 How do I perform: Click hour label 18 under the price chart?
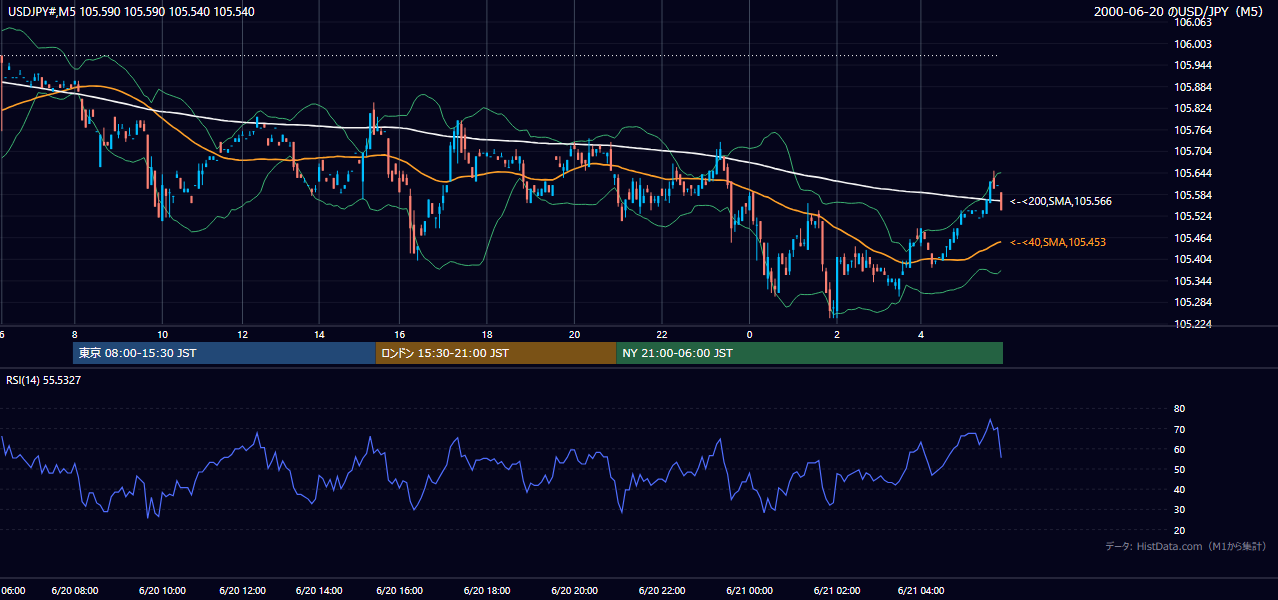(486, 334)
